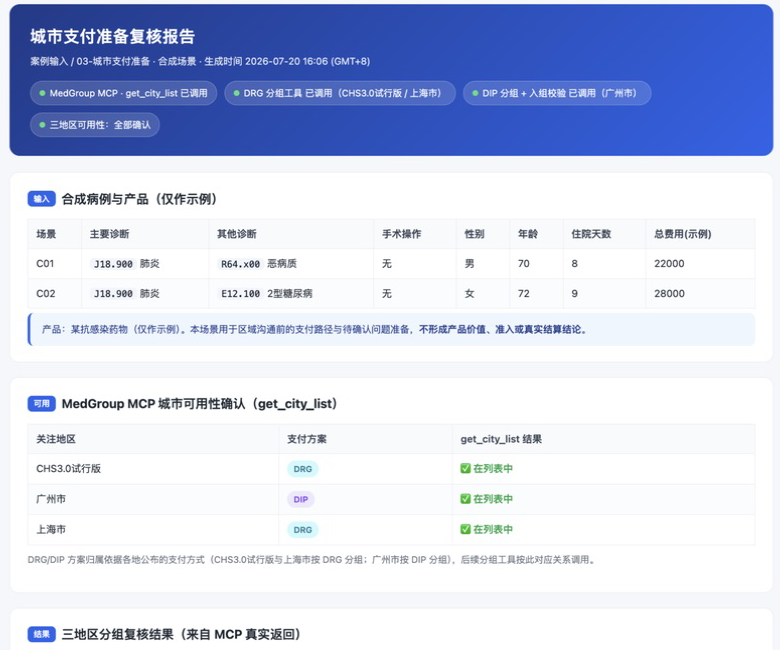Click the DIP 分组 + 入组校验 status pill

(x=557, y=93)
